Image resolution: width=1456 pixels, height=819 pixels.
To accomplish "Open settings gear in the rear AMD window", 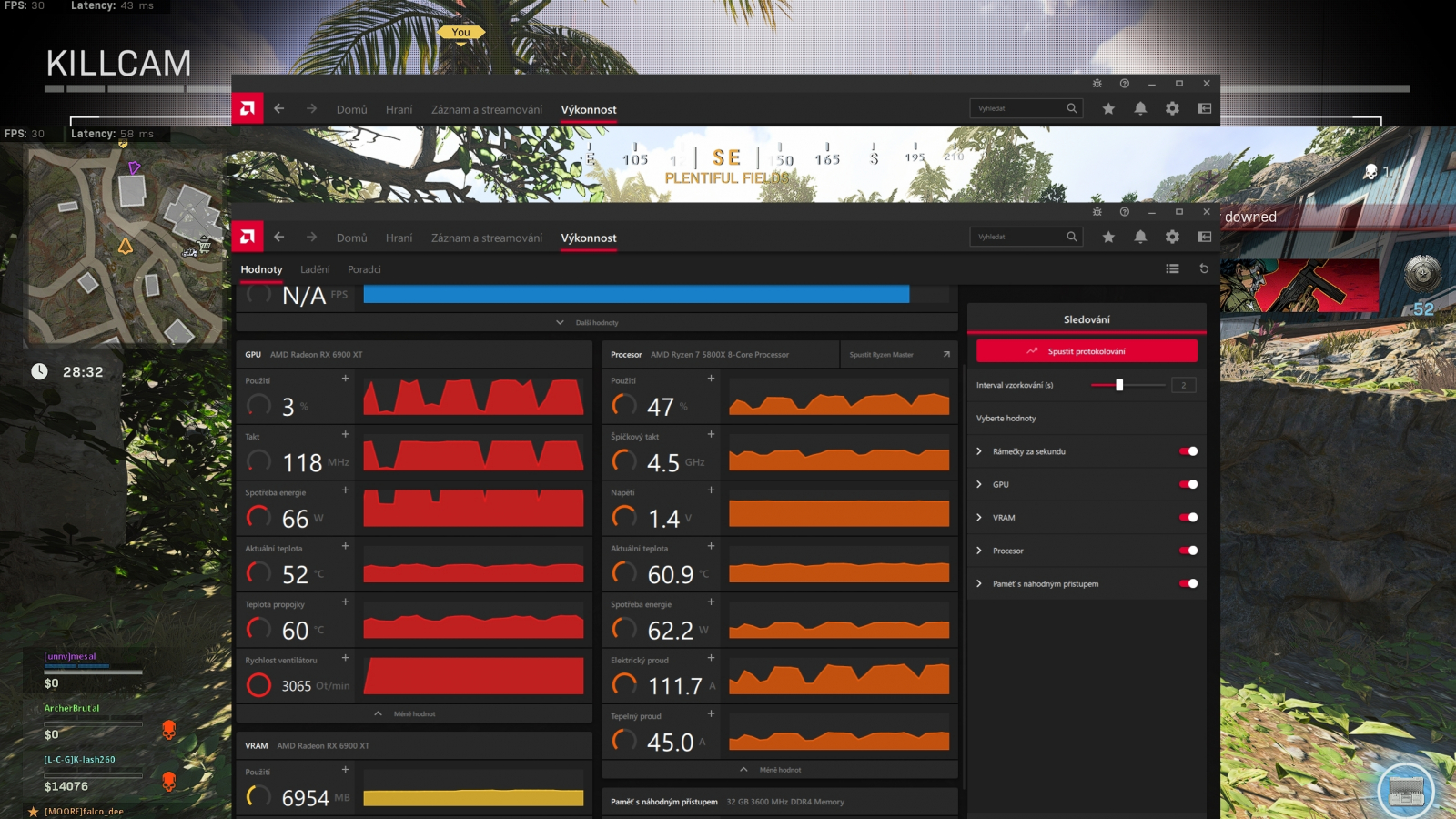I will 1172,108.
